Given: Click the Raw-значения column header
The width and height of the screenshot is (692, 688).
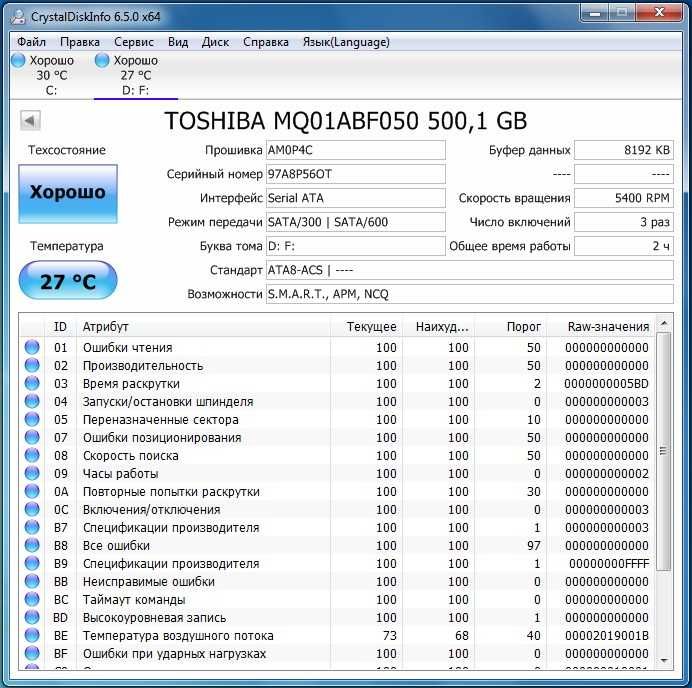Looking at the screenshot, I should (x=601, y=327).
